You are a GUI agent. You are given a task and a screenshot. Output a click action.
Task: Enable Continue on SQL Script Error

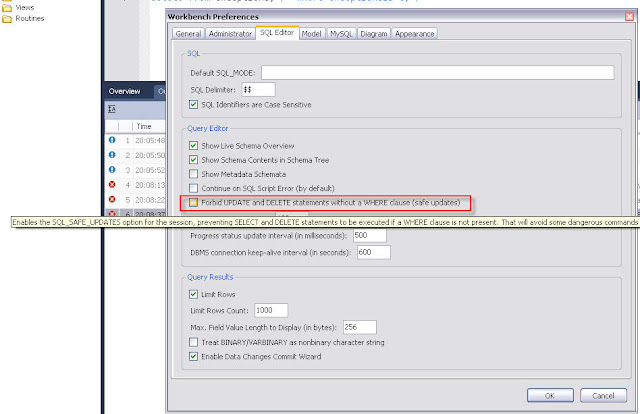[193, 188]
